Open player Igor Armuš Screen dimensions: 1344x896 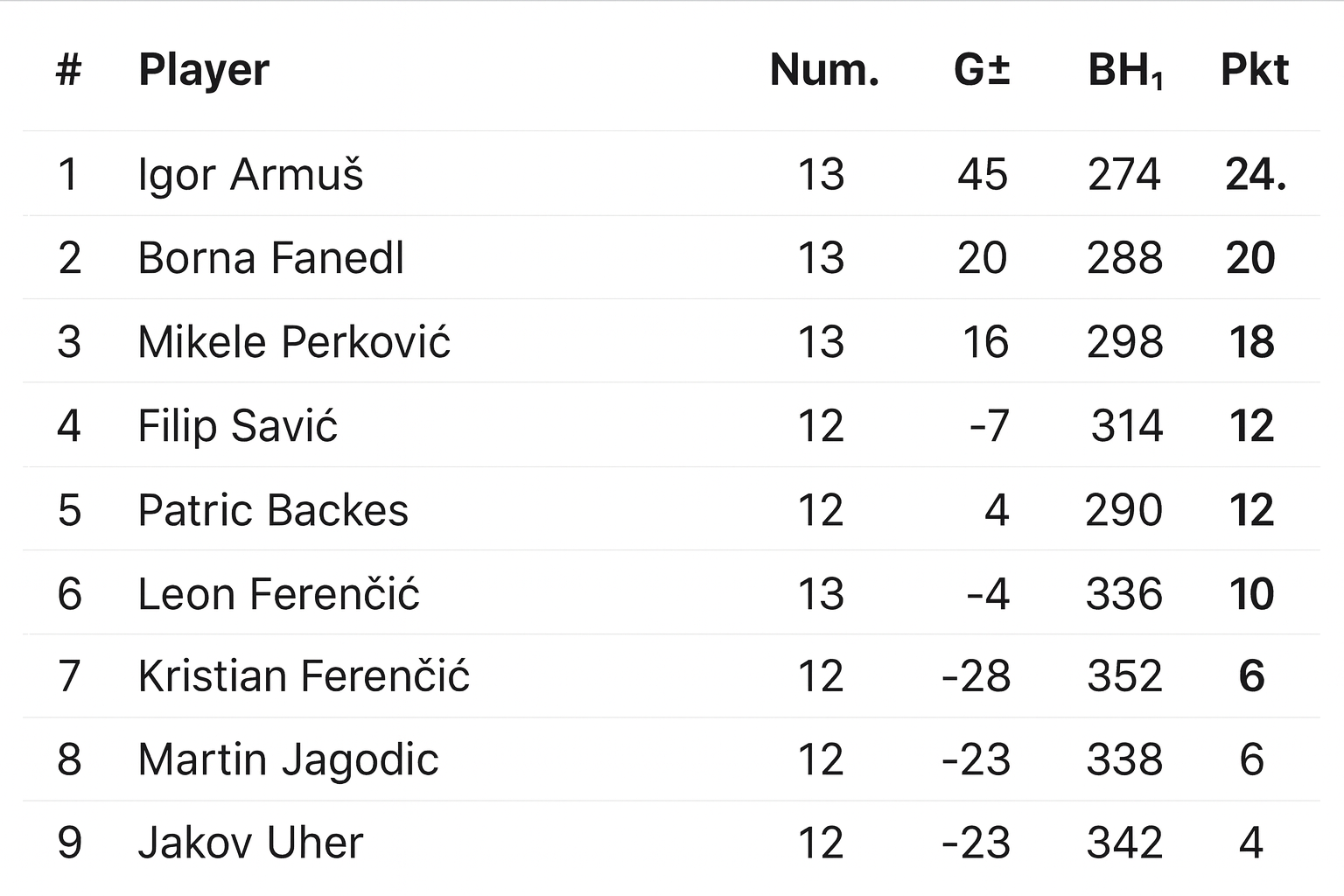250,174
